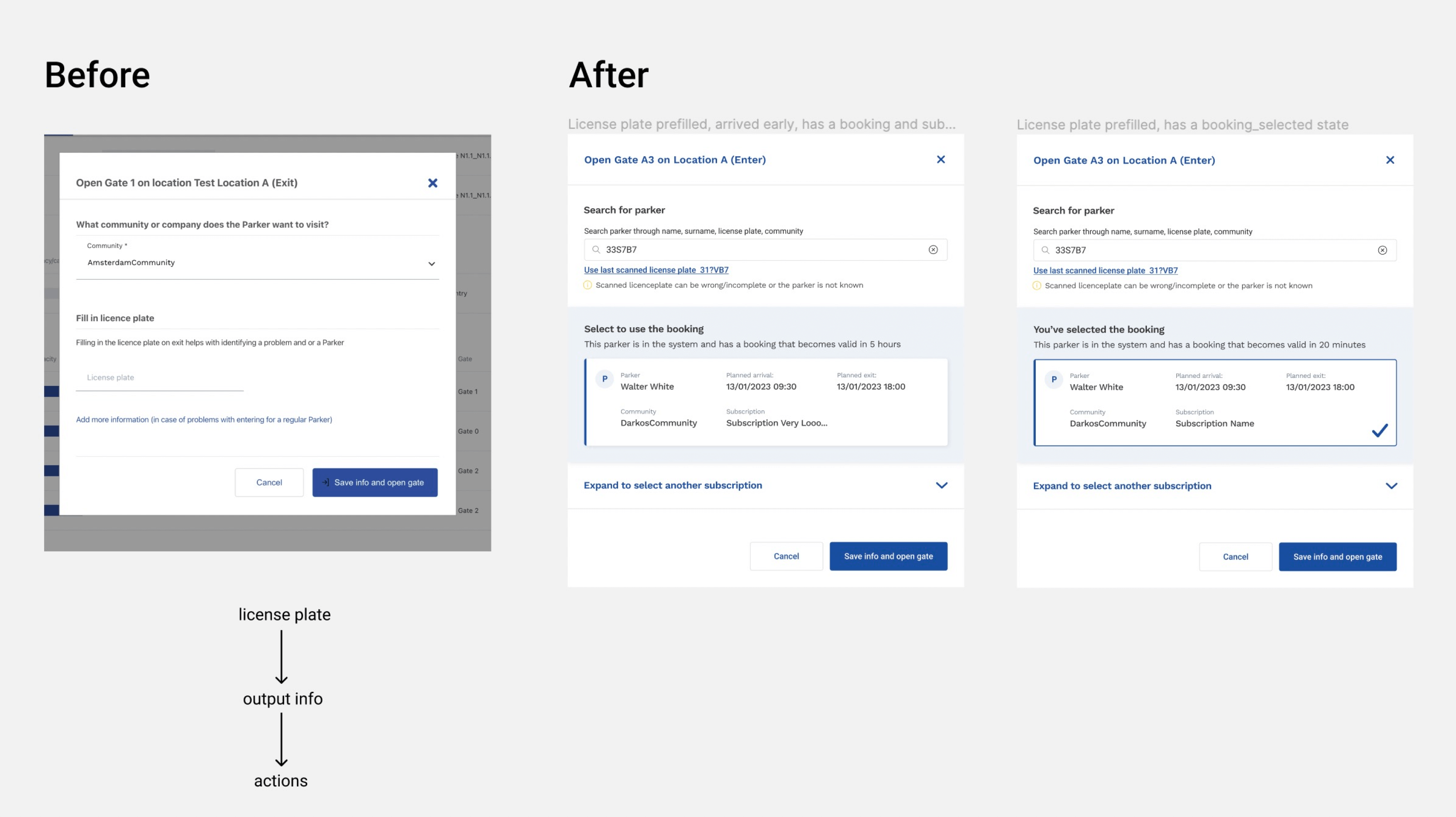Click the checkmark on selected booking card

[1380, 430]
